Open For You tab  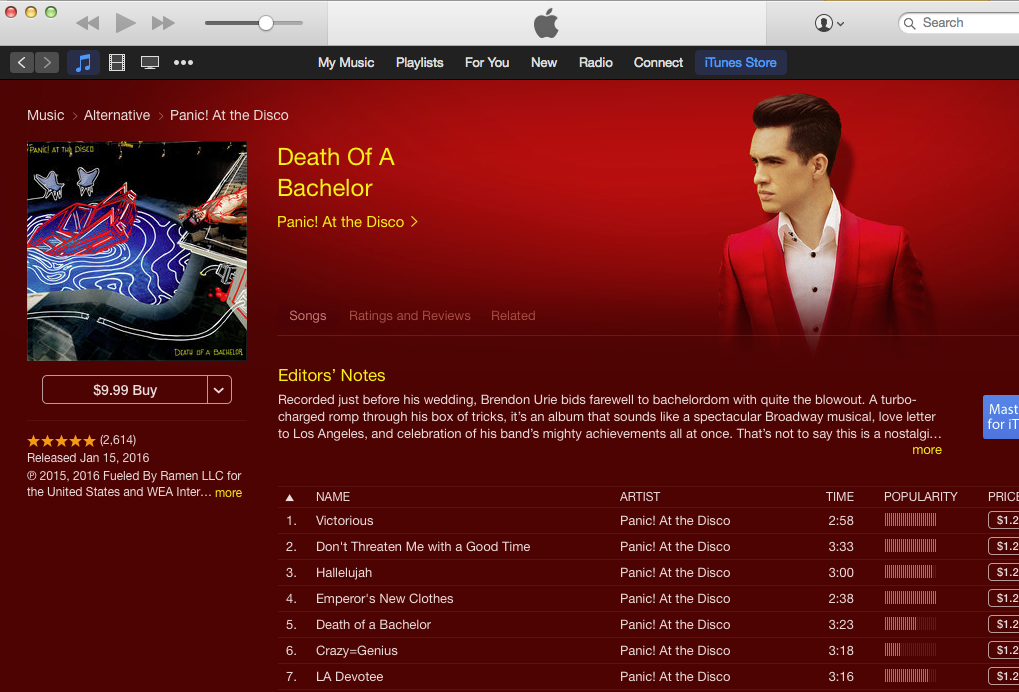tap(487, 62)
